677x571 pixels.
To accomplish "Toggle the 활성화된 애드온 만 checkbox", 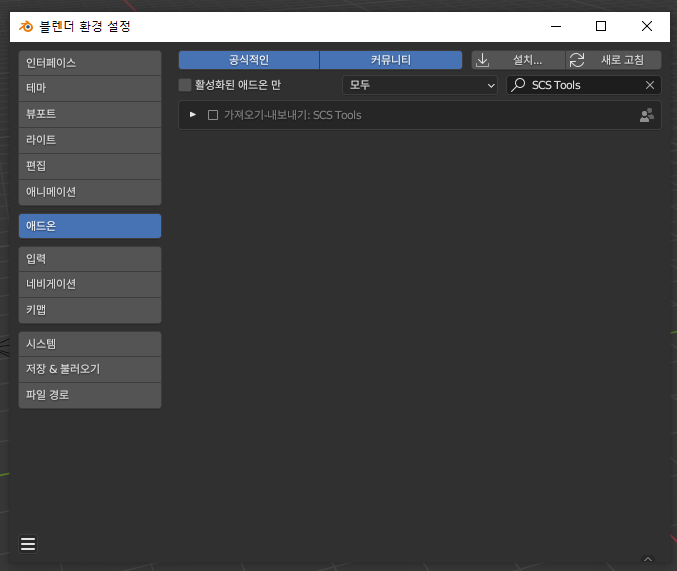I will pos(185,85).
